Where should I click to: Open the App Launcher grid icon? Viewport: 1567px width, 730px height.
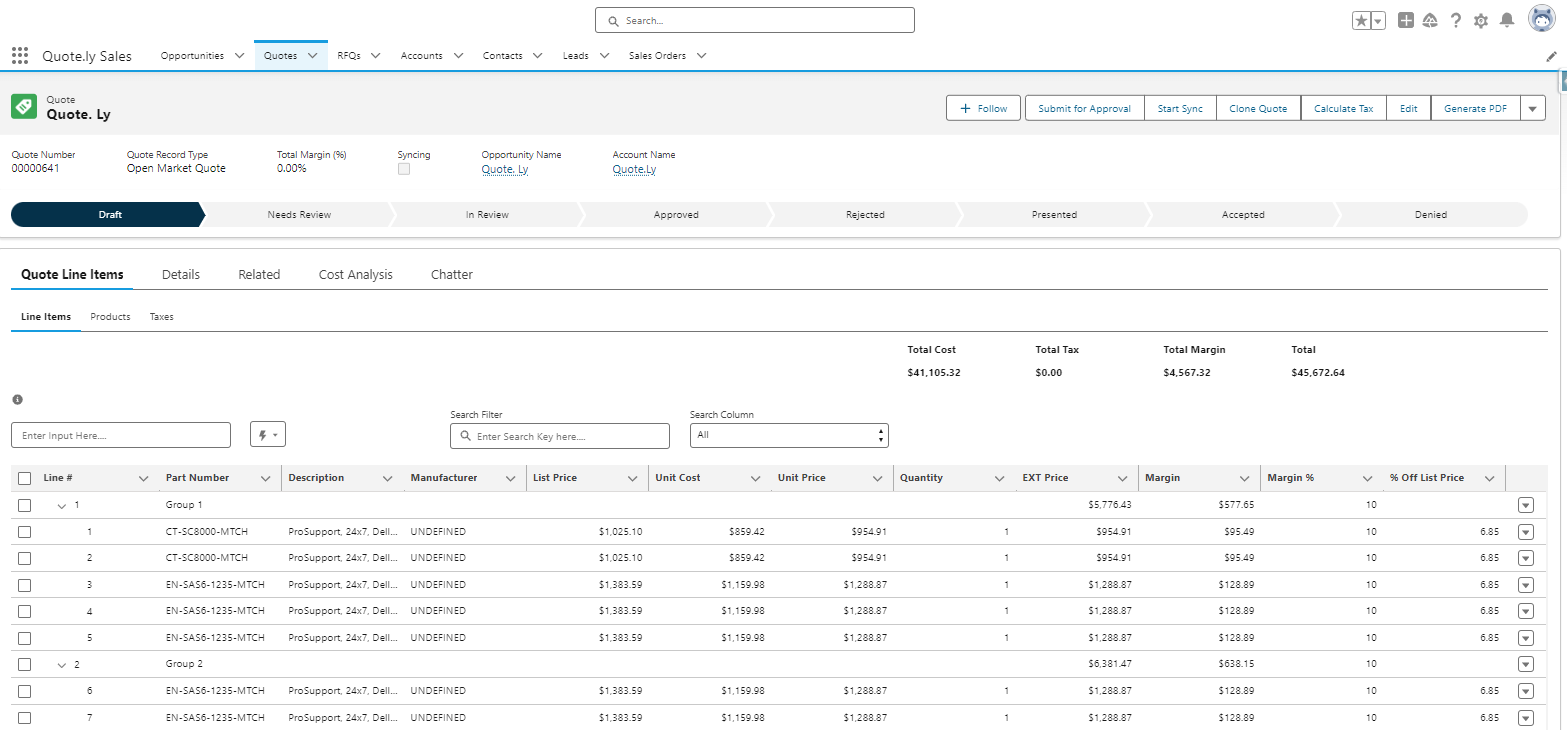pyautogui.click(x=20, y=56)
